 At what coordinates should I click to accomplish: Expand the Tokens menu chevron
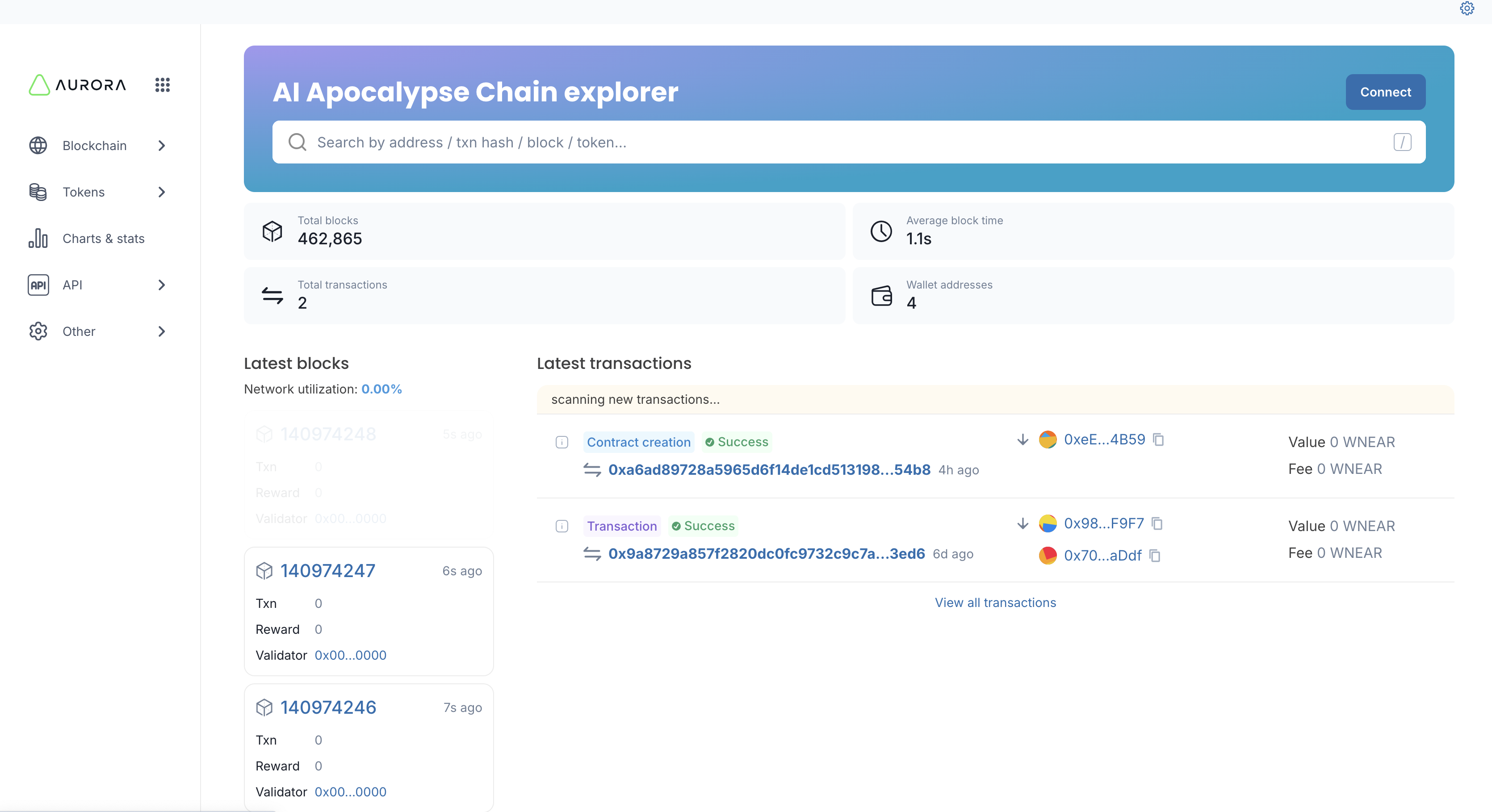click(162, 193)
